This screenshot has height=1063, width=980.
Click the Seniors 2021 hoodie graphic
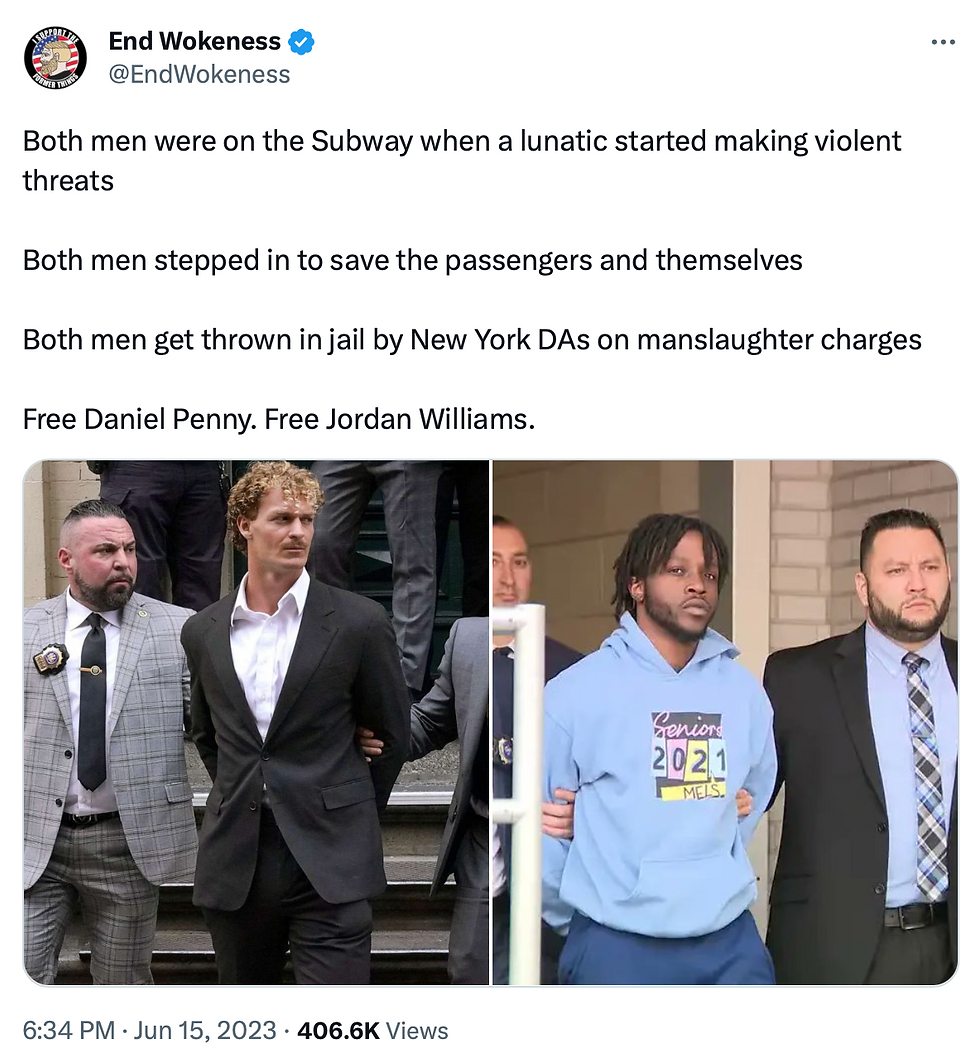point(689,755)
